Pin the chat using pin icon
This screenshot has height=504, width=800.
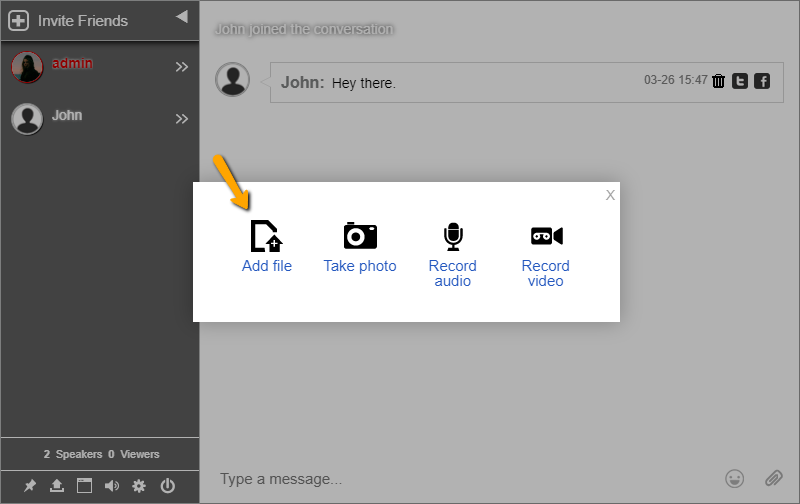point(30,486)
